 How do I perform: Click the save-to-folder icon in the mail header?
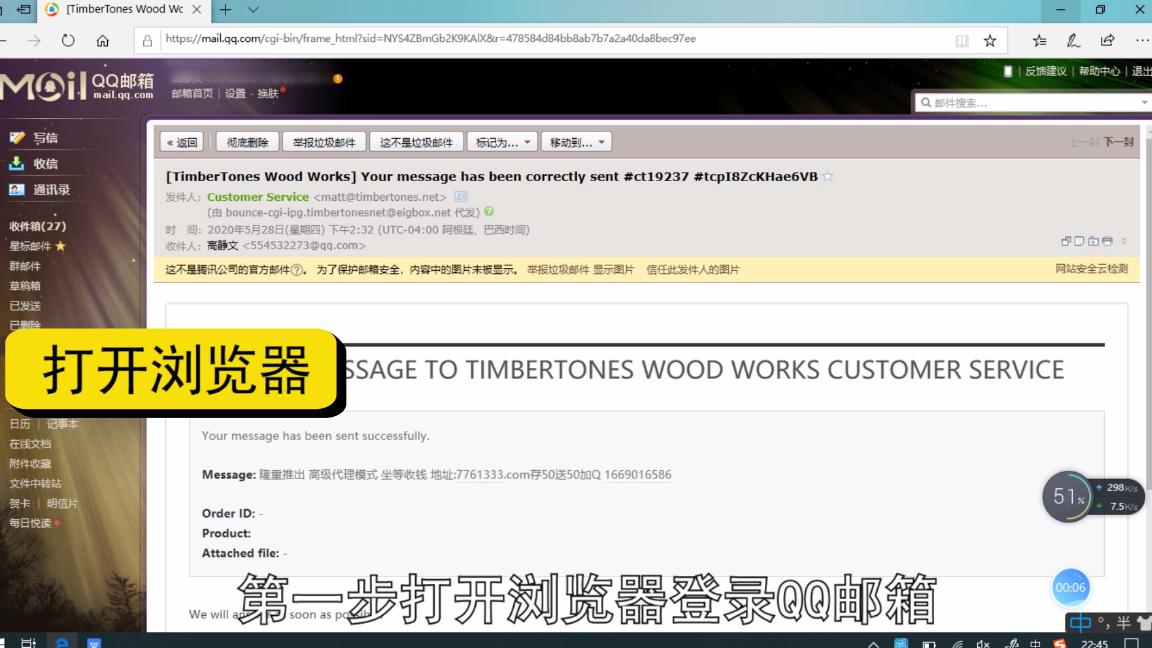(x=1093, y=241)
